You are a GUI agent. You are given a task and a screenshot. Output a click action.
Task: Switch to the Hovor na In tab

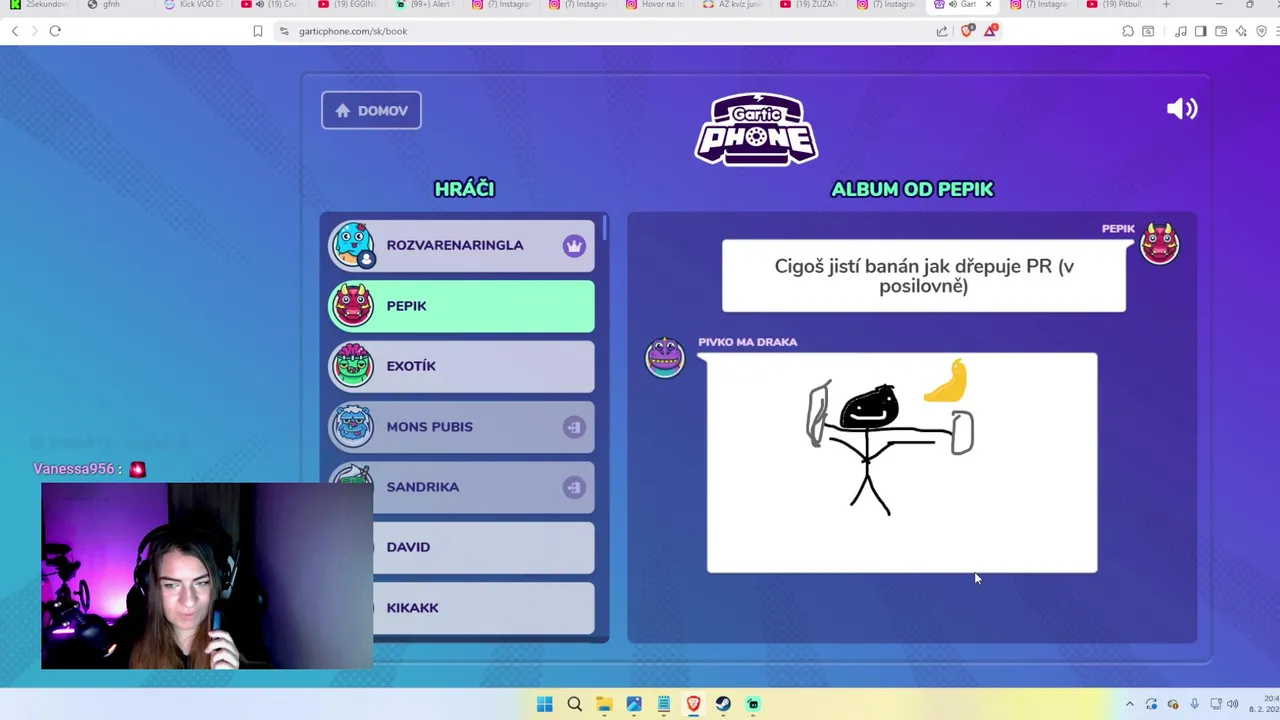[655, 5]
